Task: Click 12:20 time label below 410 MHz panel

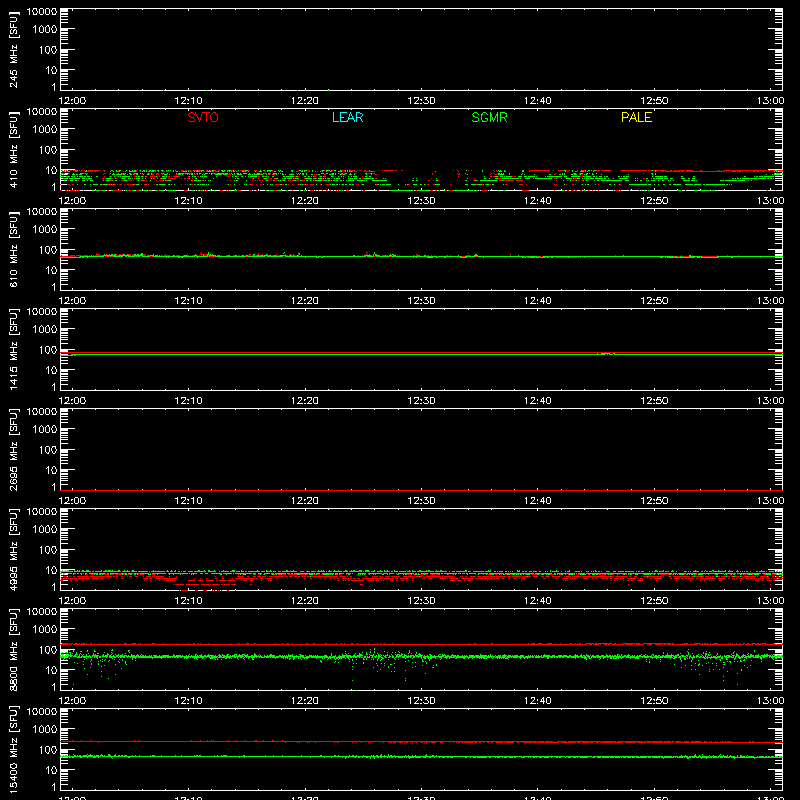Action: pos(305,201)
